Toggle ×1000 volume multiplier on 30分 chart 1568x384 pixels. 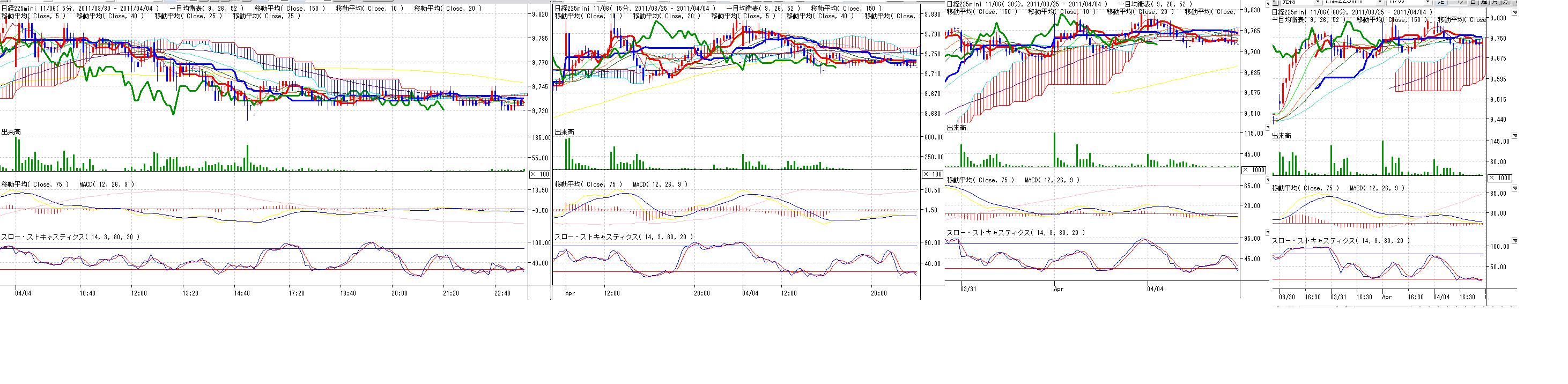pyautogui.click(x=1253, y=170)
